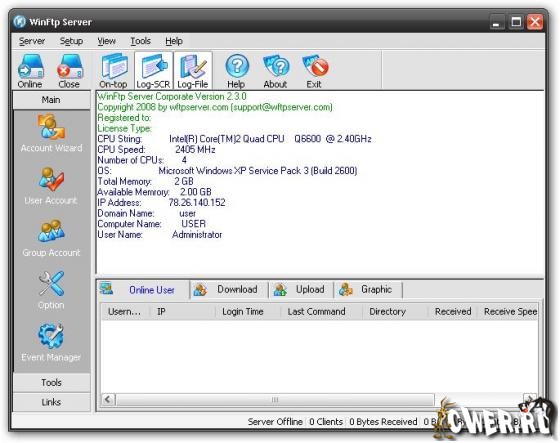Open Event Manager in sidebar
Image resolution: width=560 pixels, height=443 pixels.
click(x=51, y=342)
